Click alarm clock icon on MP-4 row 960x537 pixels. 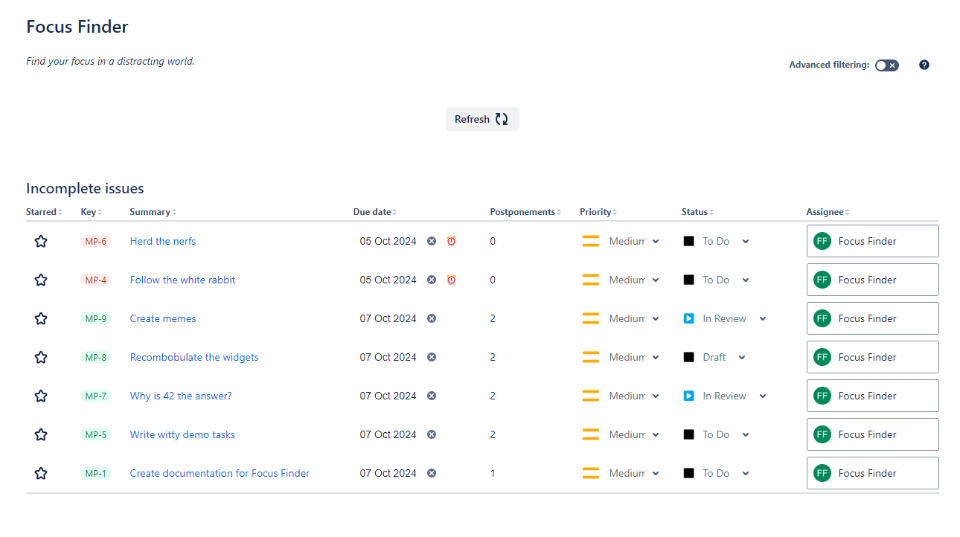click(451, 280)
